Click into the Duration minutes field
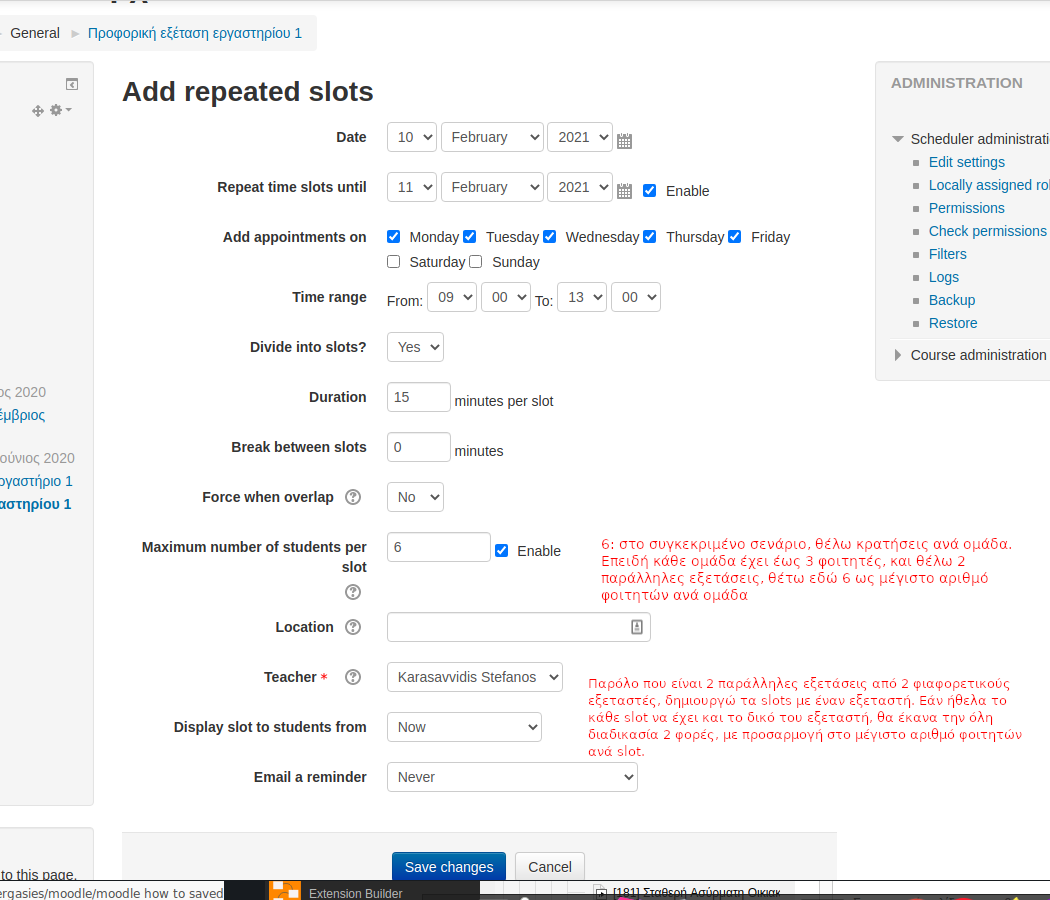Viewport: 1050px width, 900px height. (x=418, y=397)
